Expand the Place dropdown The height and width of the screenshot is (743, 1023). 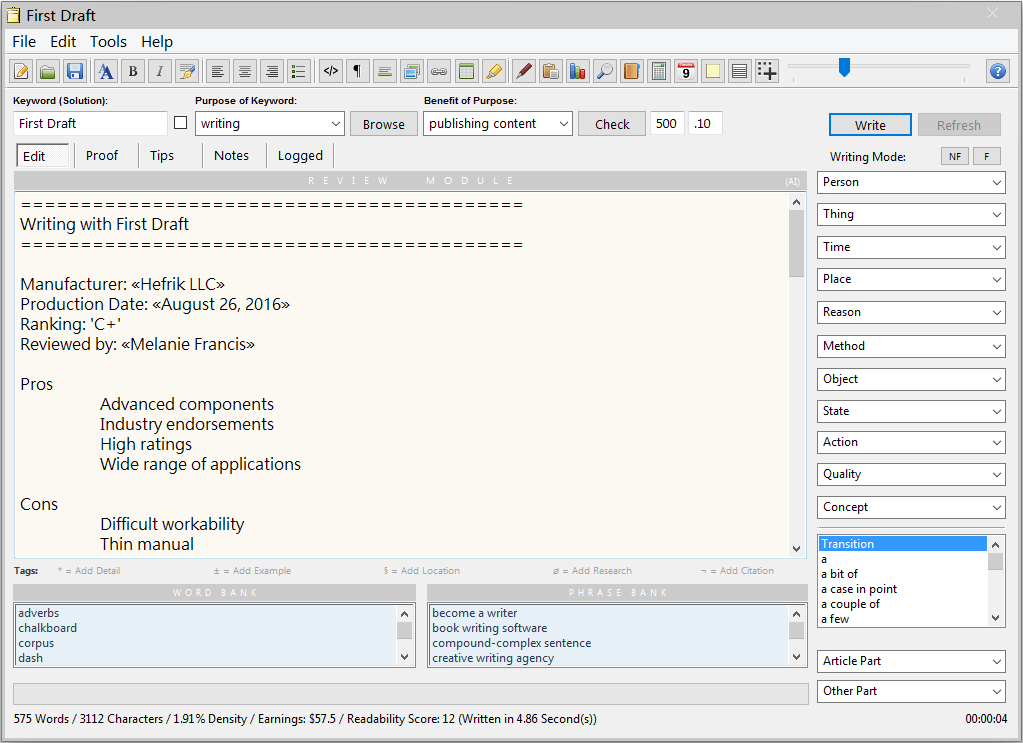pyautogui.click(x=911, y=279)
